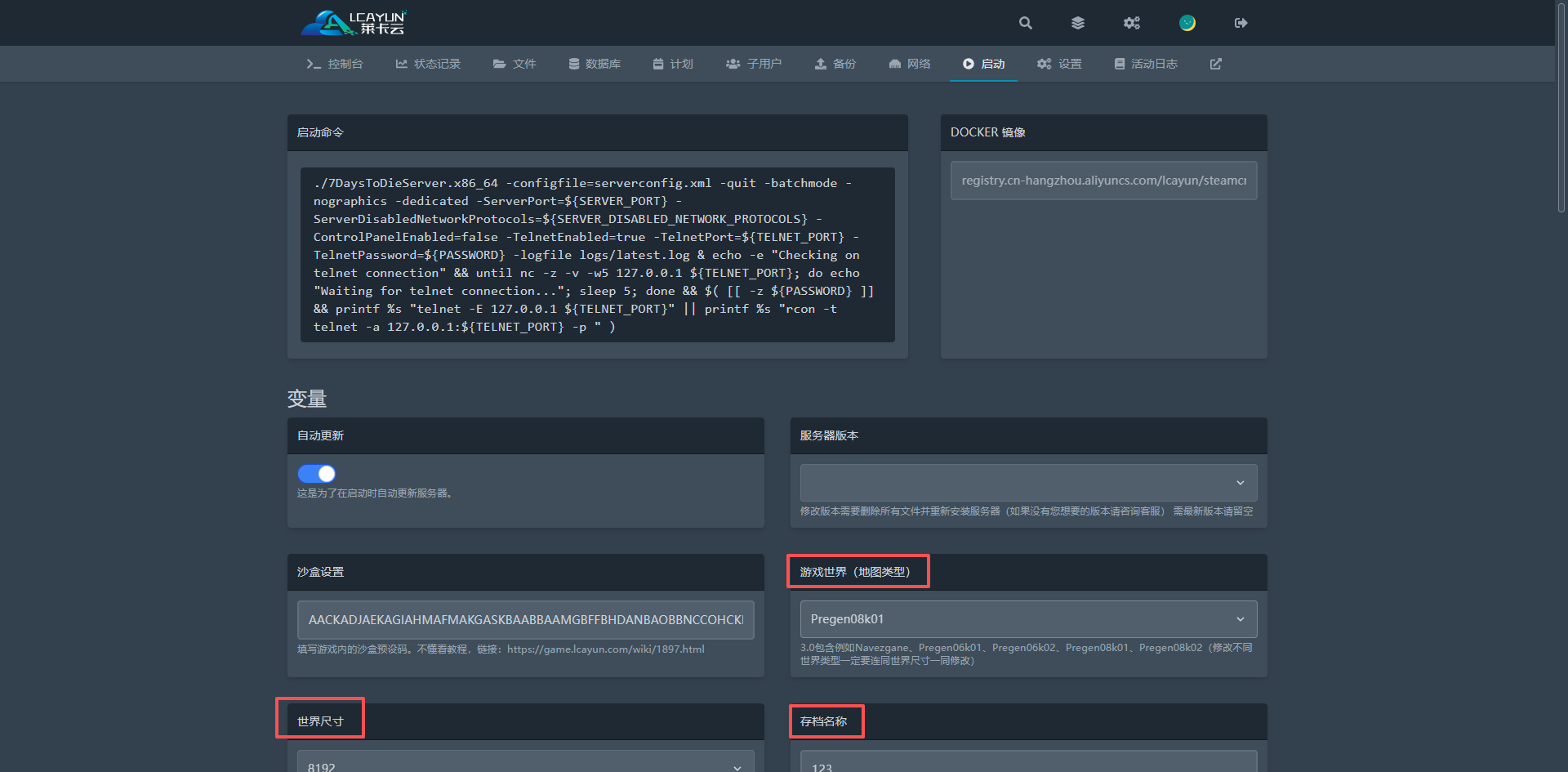
Task: Click the 沙盒设置 code input field
Action: [526, 620]
